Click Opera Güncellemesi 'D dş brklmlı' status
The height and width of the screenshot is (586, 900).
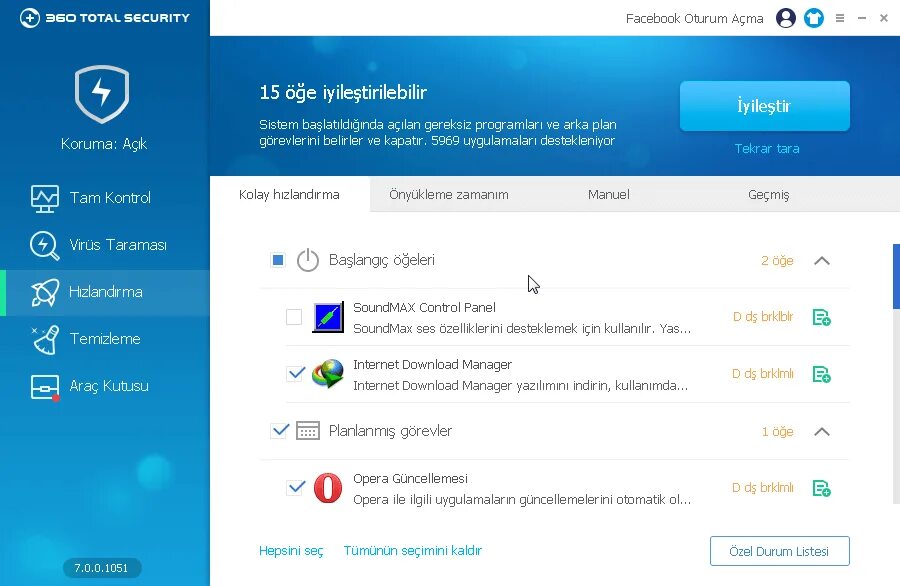coord(763,488)
